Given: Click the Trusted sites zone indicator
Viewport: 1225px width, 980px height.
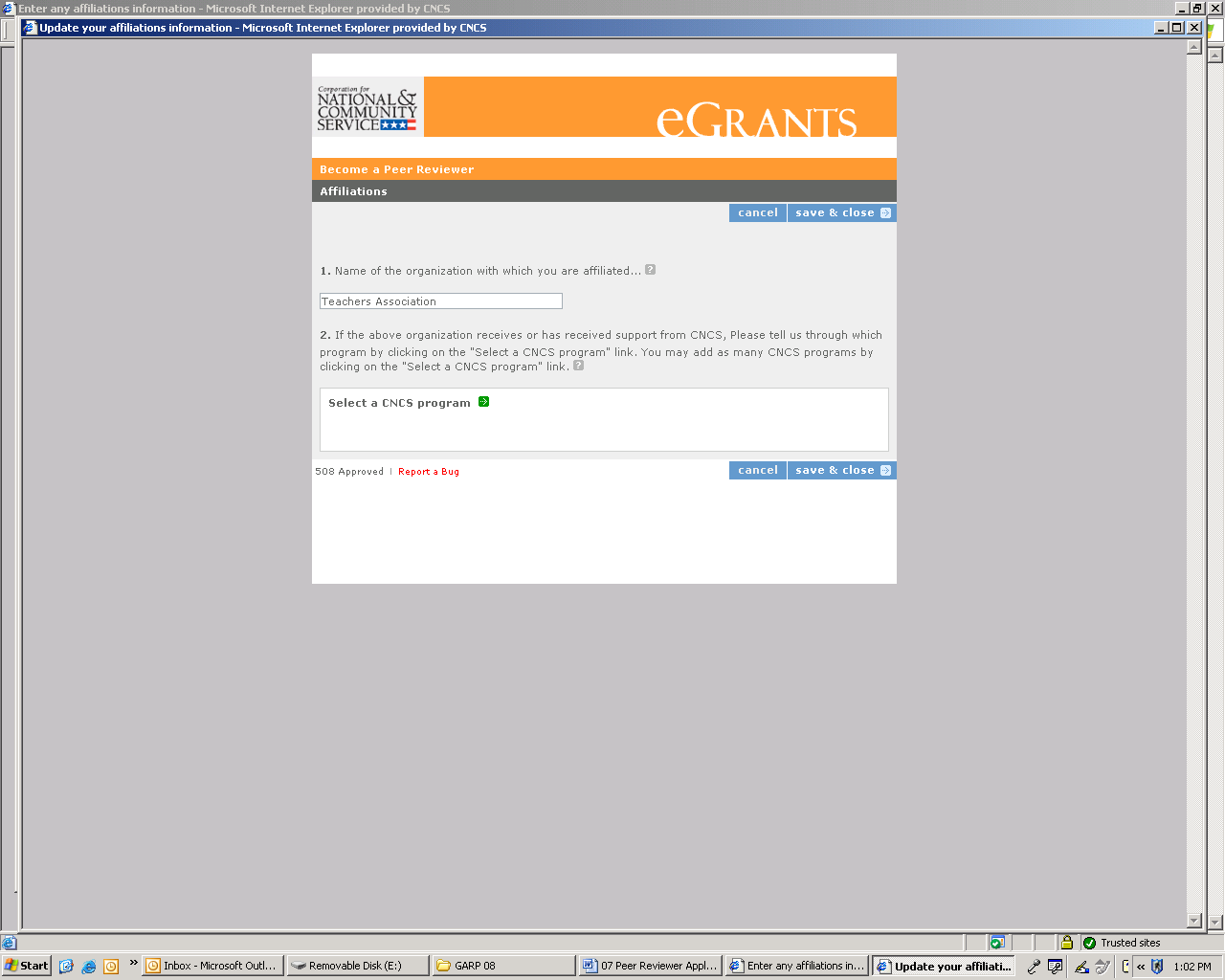Looking at the screenshot, I should [x=1123, y=943].
